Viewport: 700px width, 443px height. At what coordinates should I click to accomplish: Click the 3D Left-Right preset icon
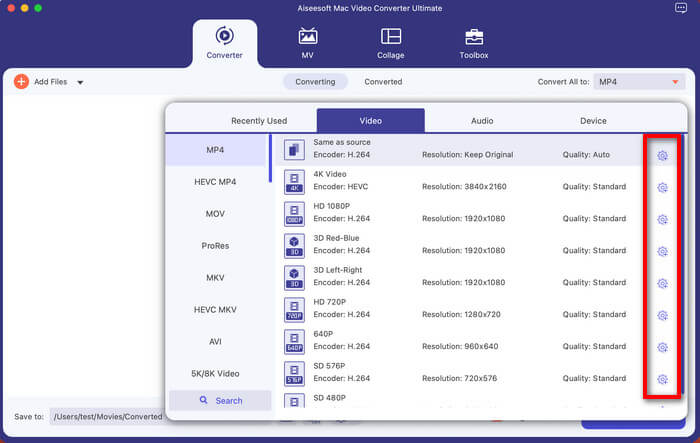(294, 277)
